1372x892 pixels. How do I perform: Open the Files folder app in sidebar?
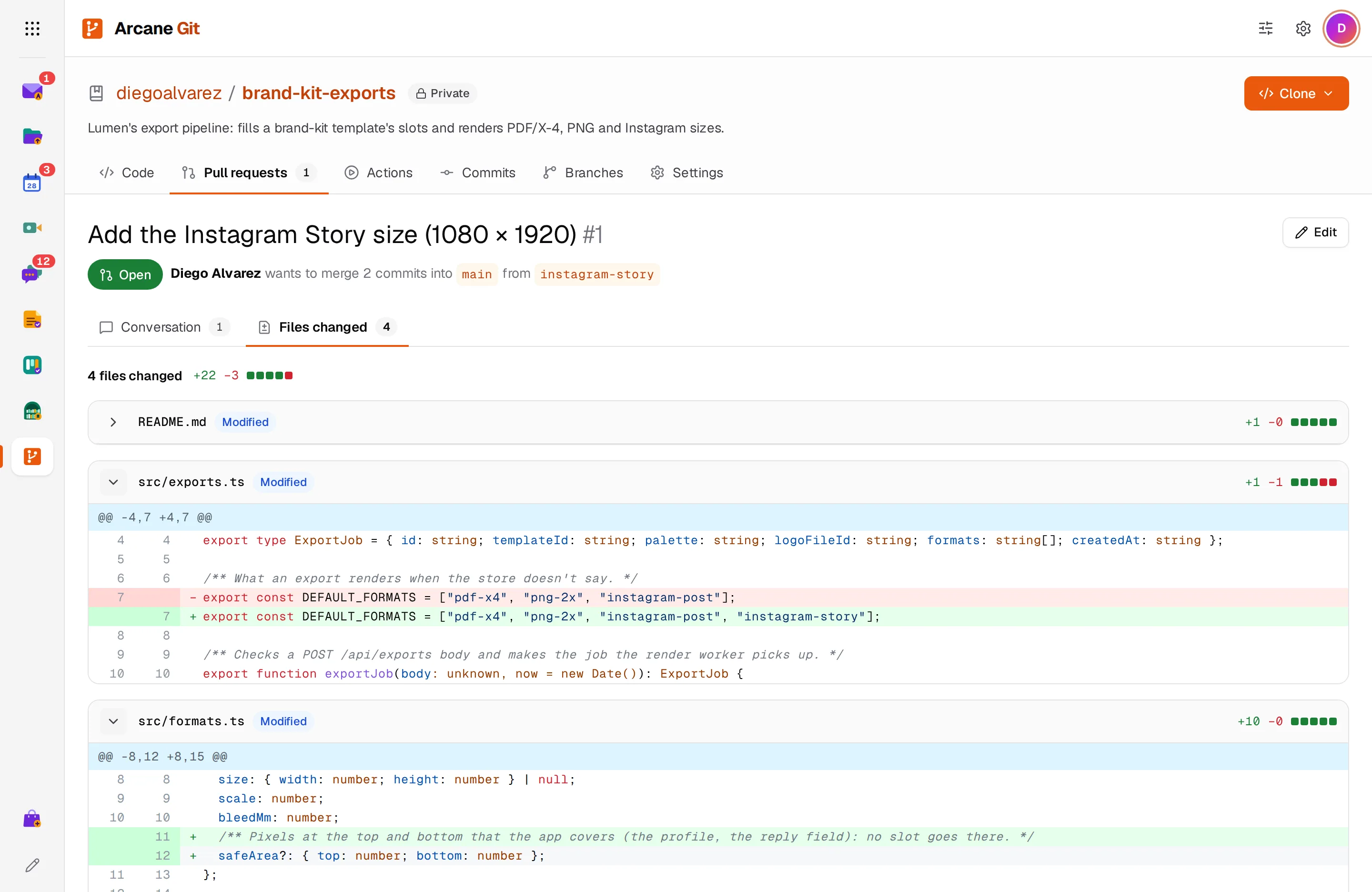click(32, 136)
